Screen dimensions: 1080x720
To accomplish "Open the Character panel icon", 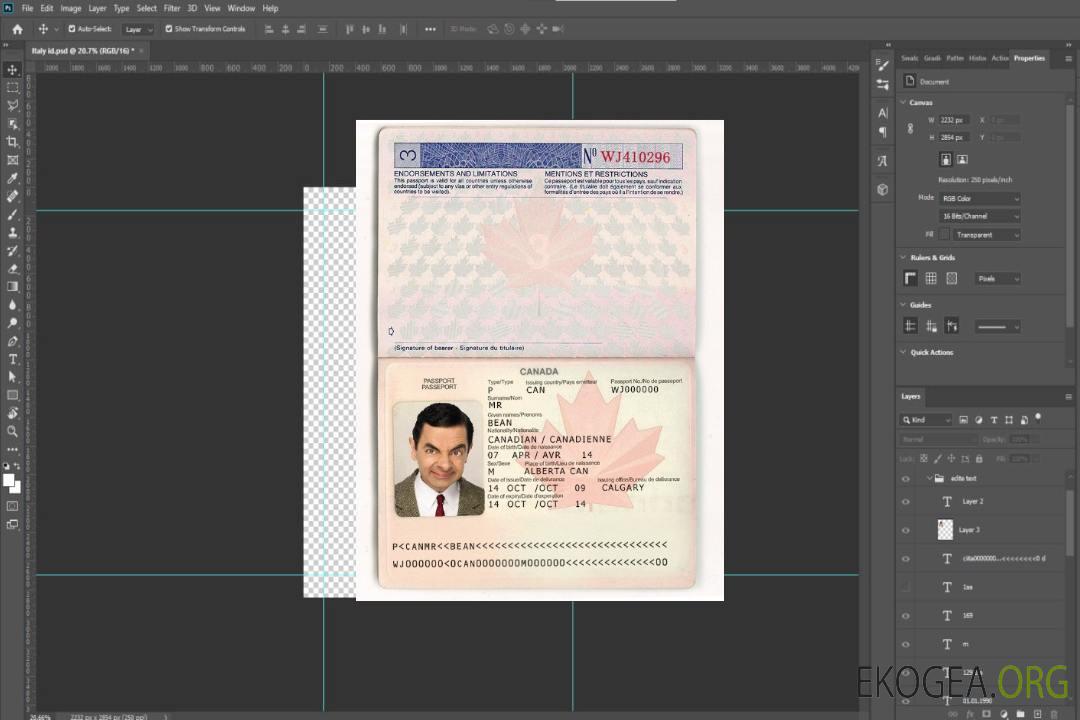I will pyautogui.click(x=883, y=113).
